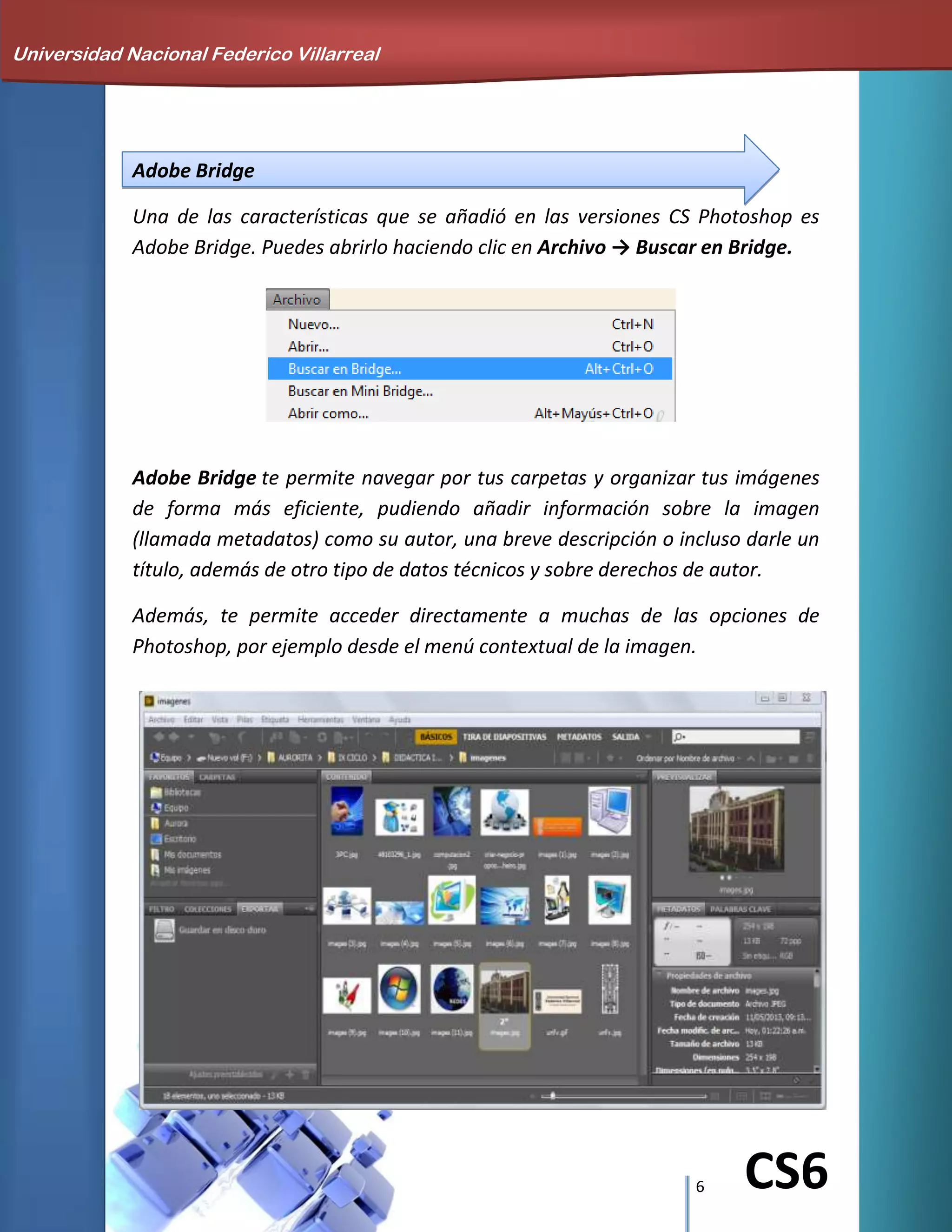The image size is (952, 1232).
Task: Open the Ordenar por Nombre de archivo dropdown
Action: click(688, 759)
